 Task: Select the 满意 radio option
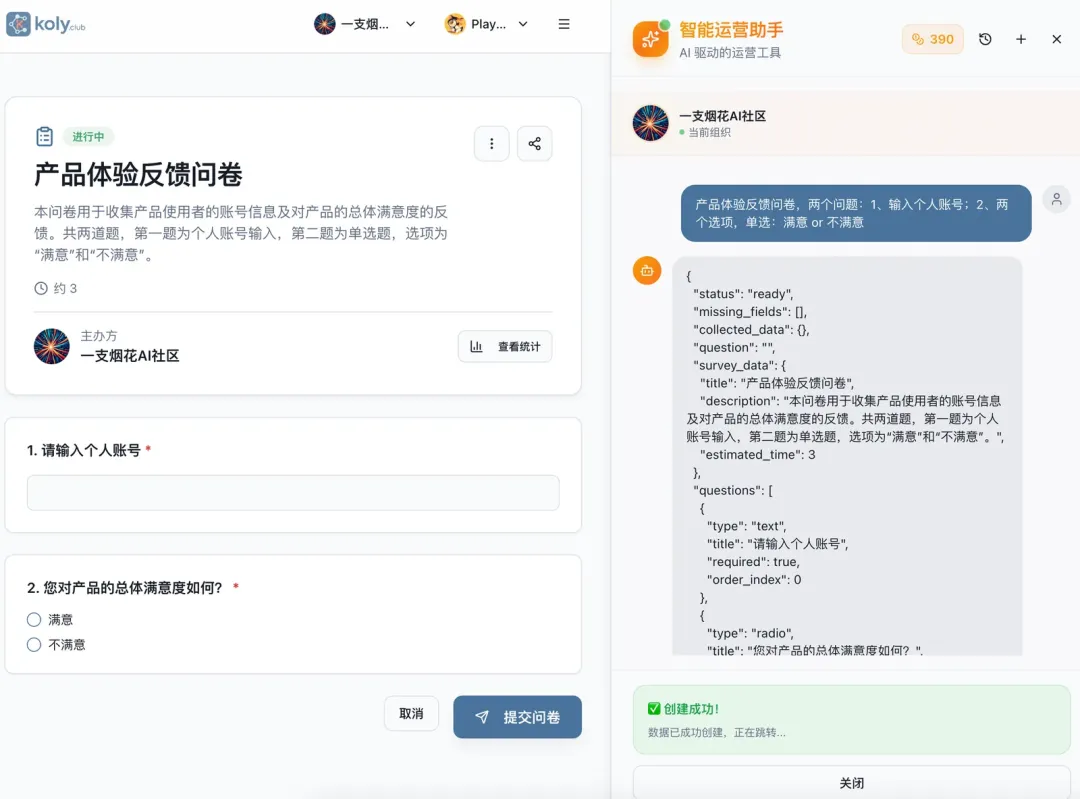[34, 619]
